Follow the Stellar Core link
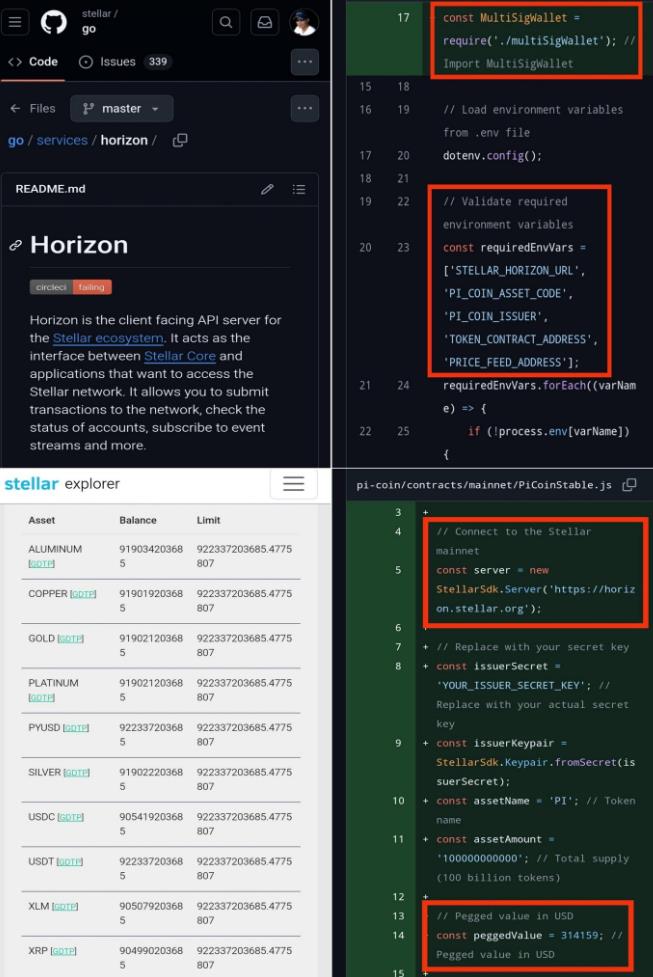This screenshot has width=653, height=977. (x=179, y=356)
